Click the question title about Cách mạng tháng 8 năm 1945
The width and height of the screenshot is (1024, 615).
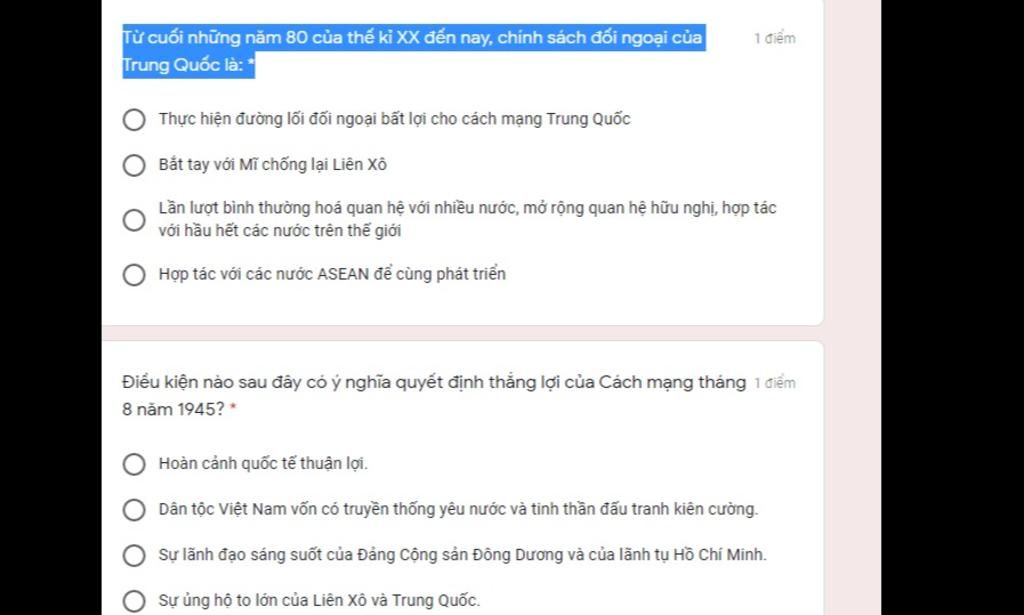434,396
